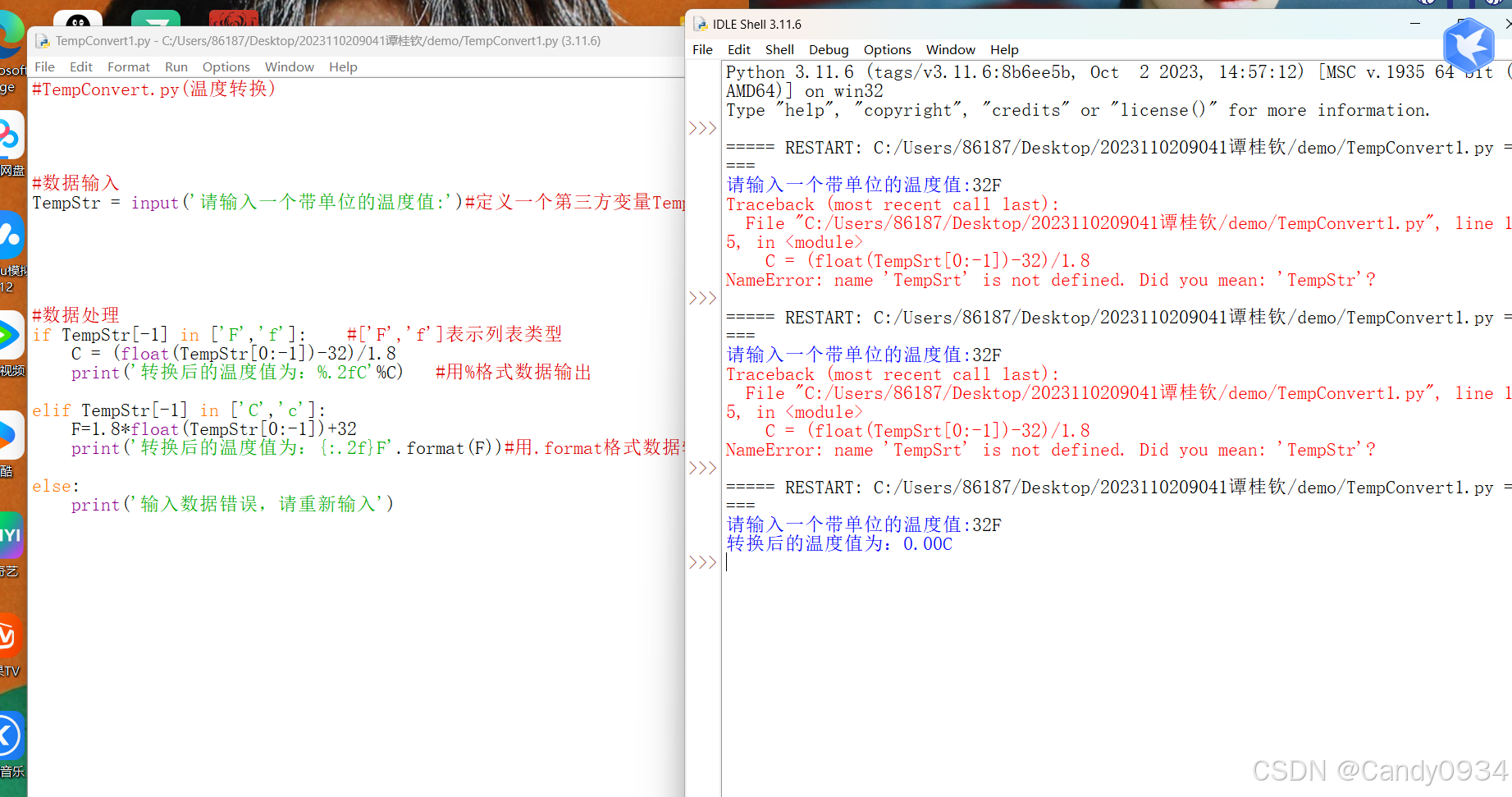This screenshot has width=1512, height=797.
Task: Click the Python icon in the IDLE Shell title bar
Action: coord(701,24)
